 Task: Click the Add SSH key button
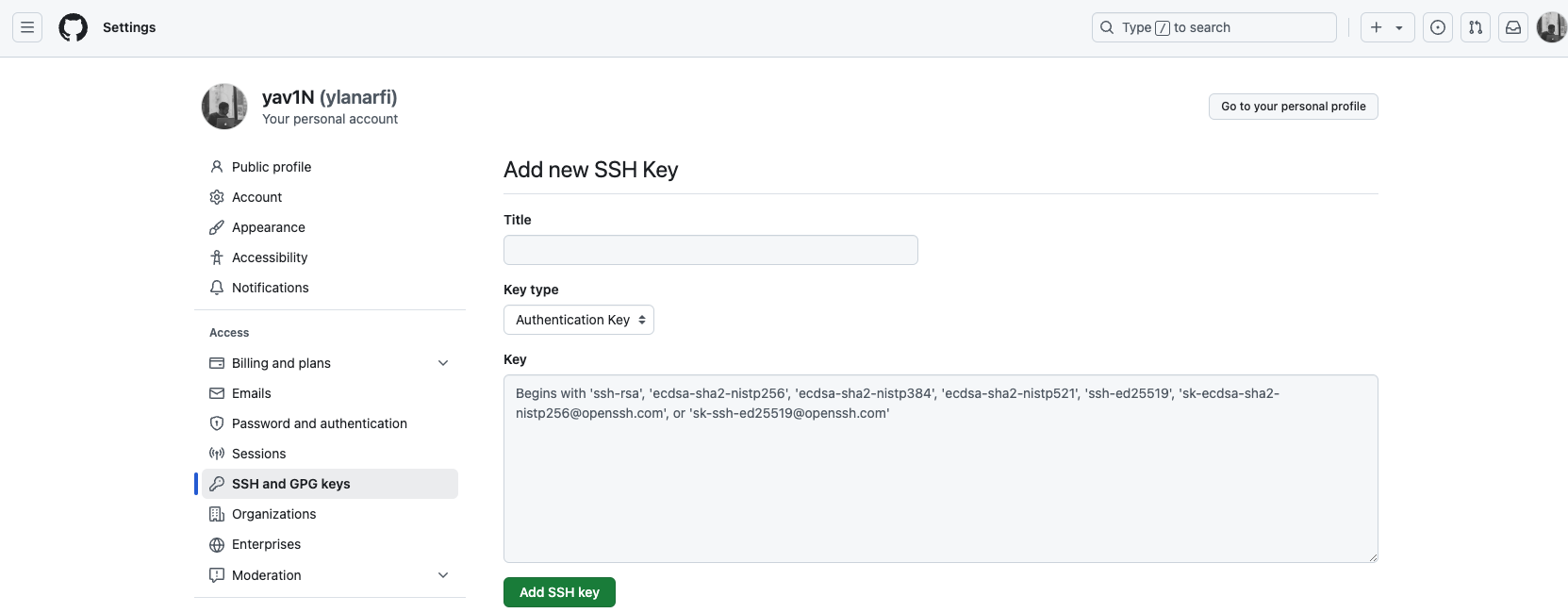pos(559,592)
